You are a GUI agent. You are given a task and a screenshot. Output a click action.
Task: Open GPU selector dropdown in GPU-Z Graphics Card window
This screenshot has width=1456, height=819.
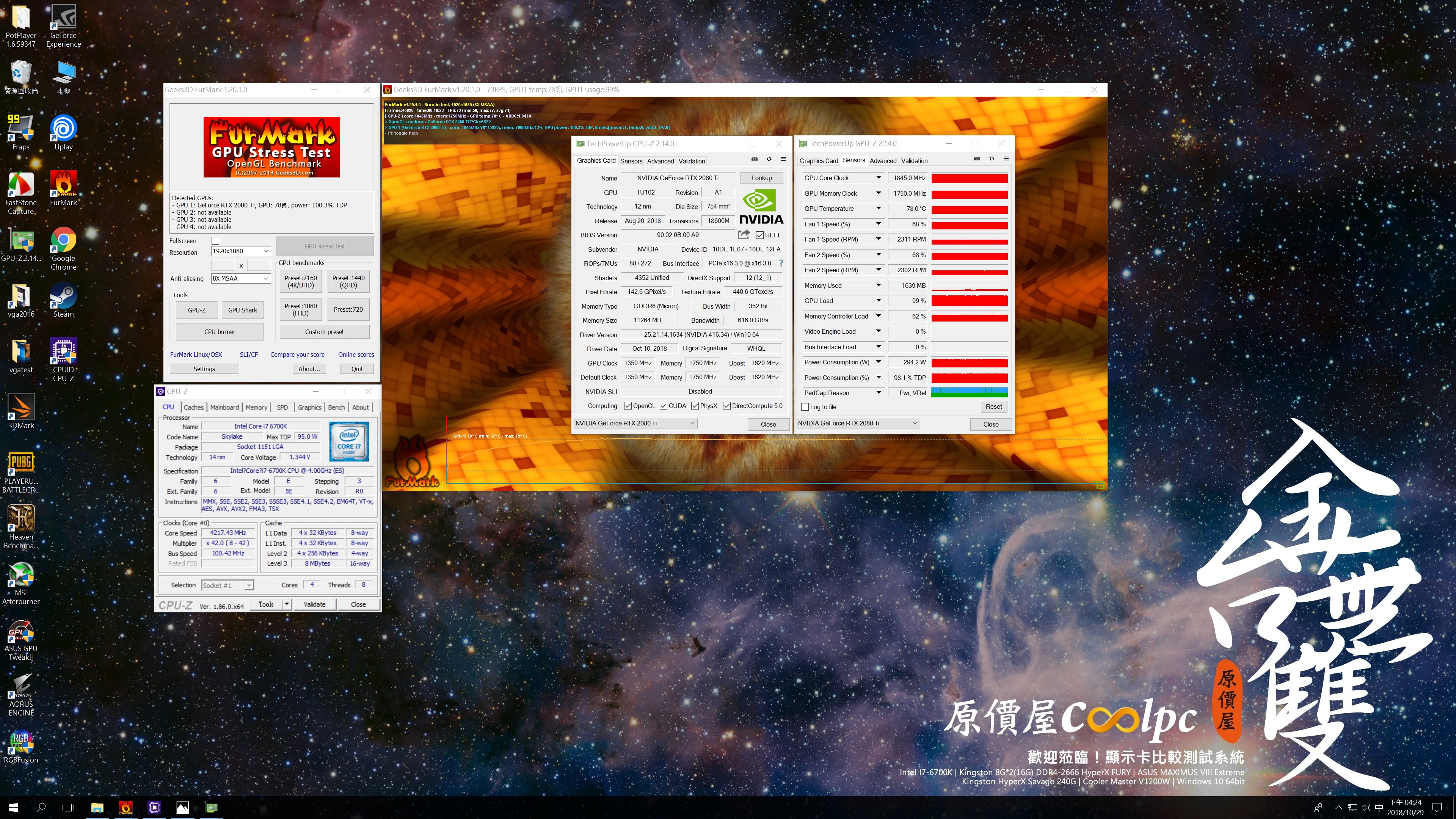click(x=635, y=424)
